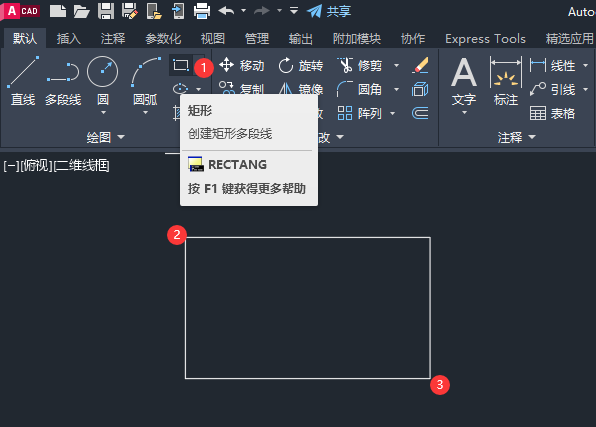The height and width of the screenshot is (427, 596).
Task: Click the Plot printer icon
Action: 201,11
